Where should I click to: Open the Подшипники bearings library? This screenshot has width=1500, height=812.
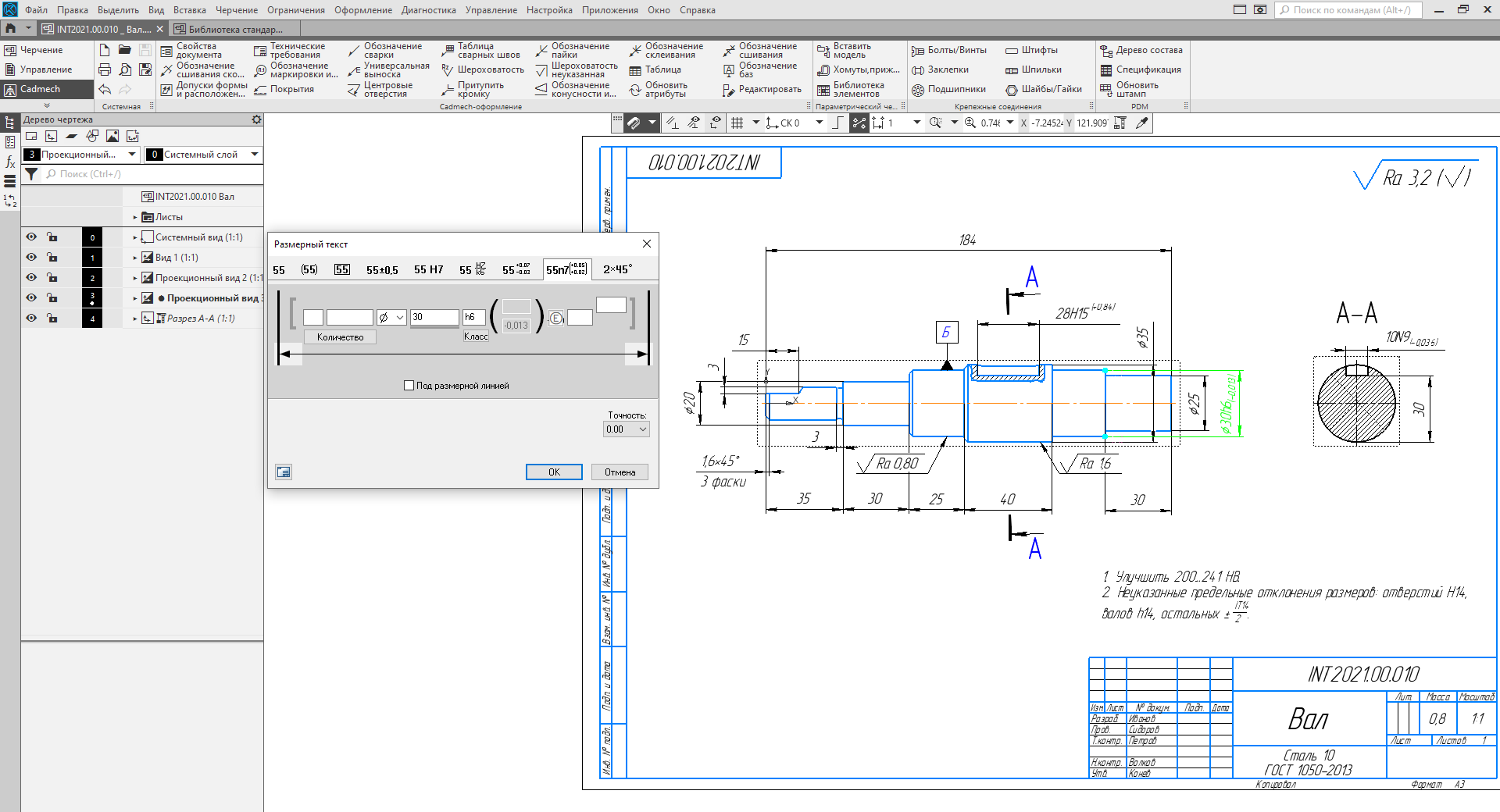918,90
